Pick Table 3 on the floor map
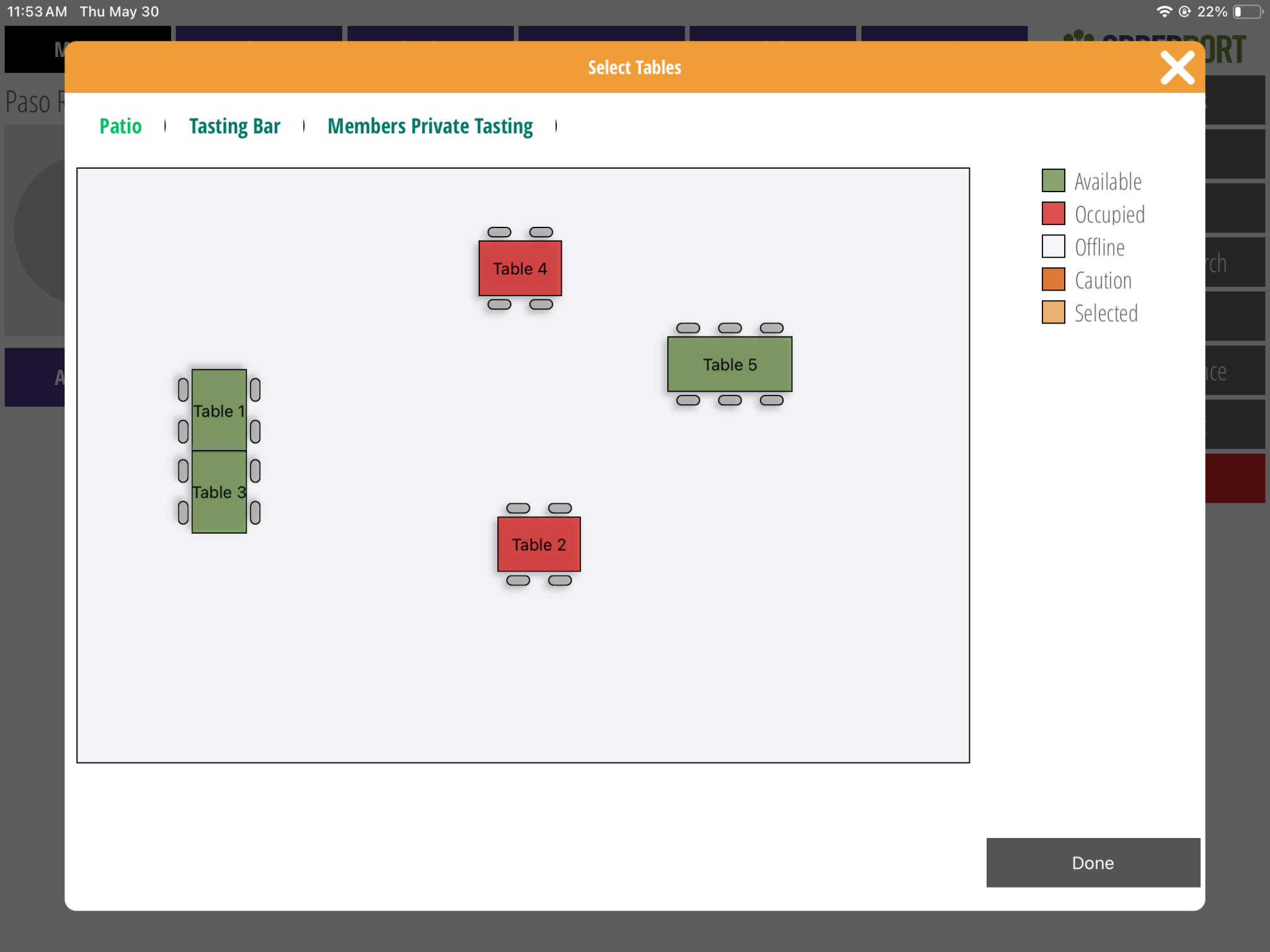1270x952 pixels. [x=218, y=492]
